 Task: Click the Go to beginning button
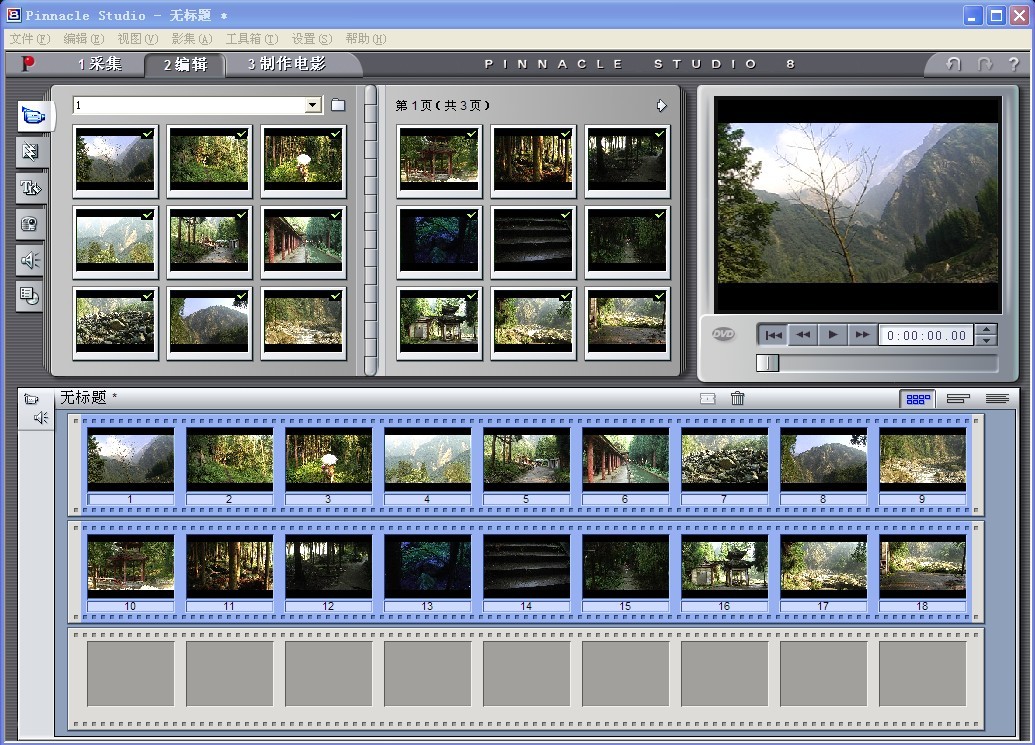point(772,335)
